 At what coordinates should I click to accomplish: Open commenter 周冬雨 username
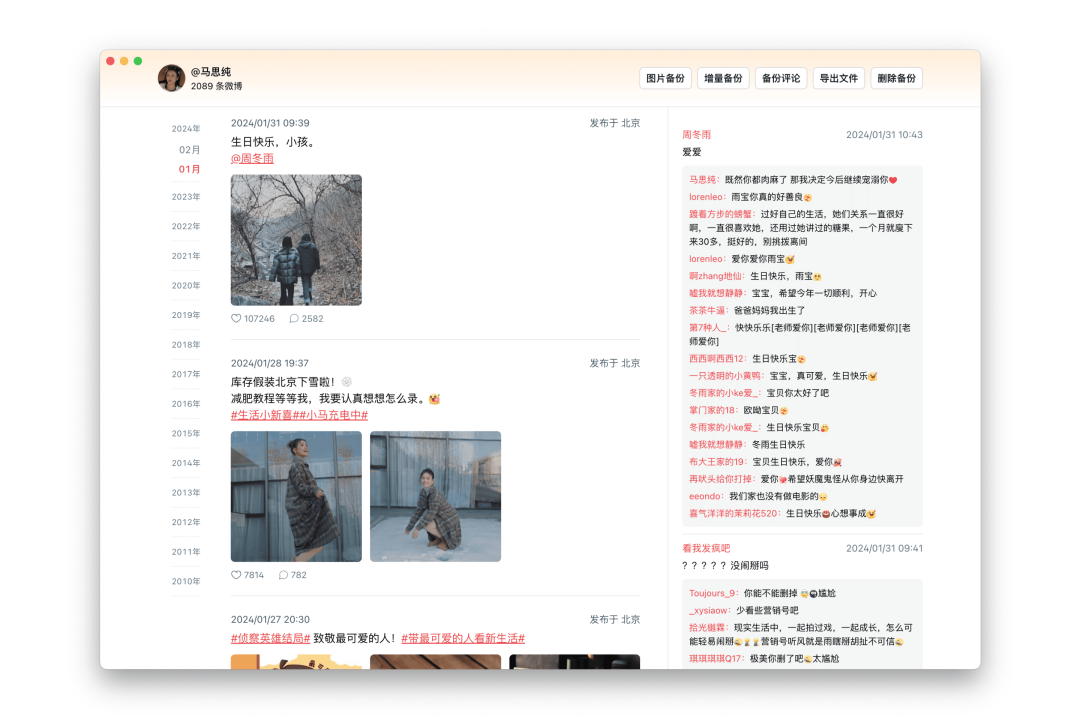[696, 135]
